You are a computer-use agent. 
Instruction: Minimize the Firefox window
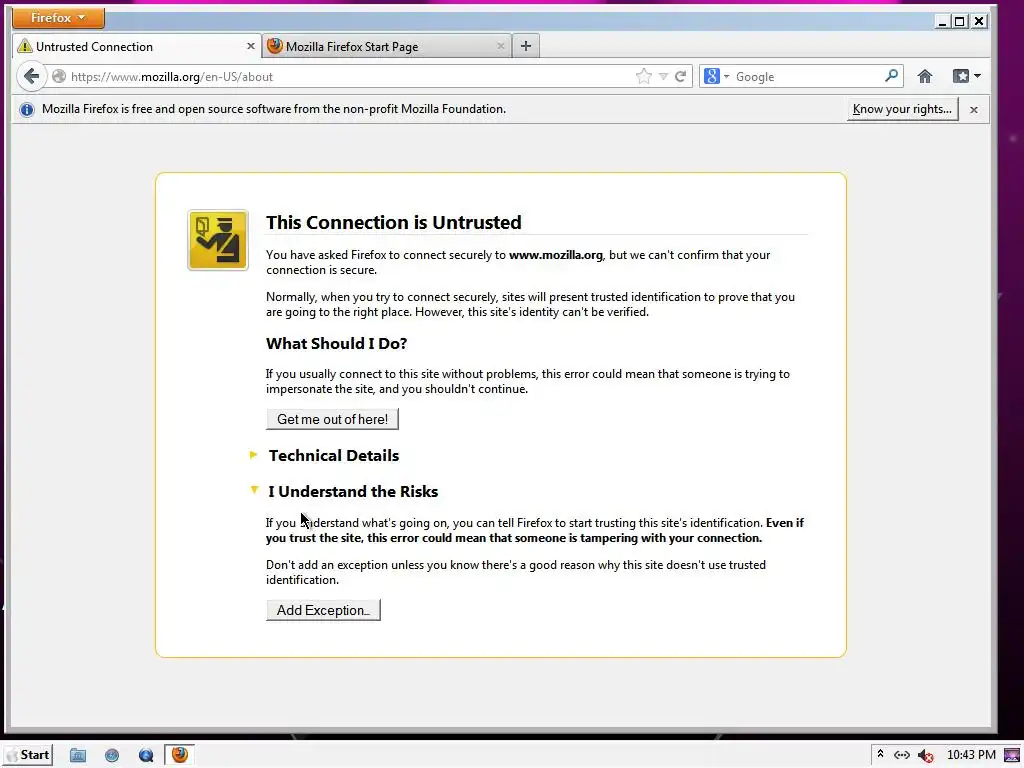point(942,22)
